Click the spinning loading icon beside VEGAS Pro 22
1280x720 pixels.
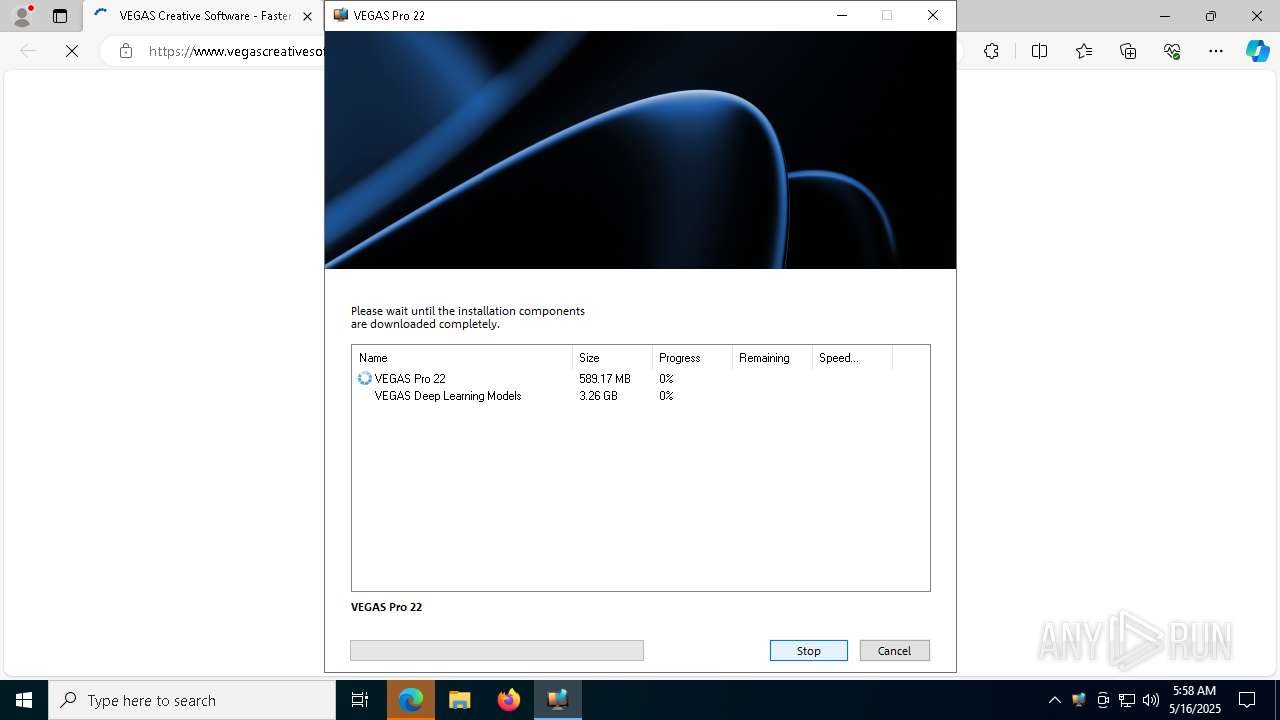[364, 379]
